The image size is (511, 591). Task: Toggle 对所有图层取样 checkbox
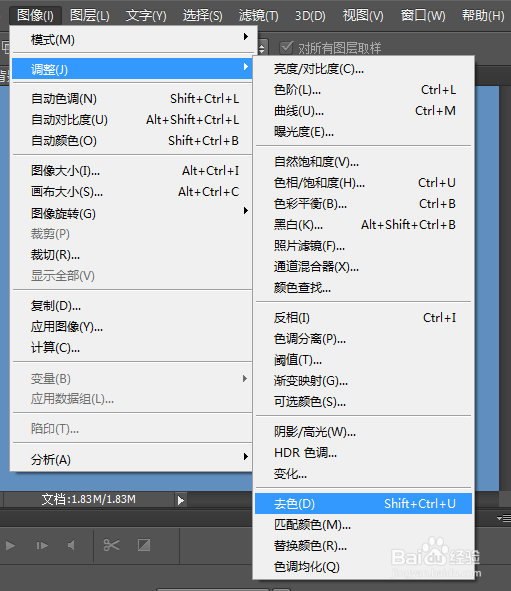tap(286, 47)
